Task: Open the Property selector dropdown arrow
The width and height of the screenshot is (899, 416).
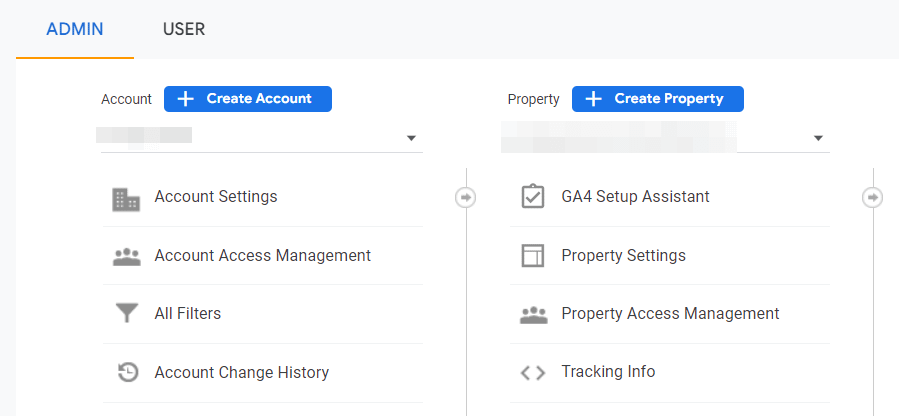Action: 818,138
